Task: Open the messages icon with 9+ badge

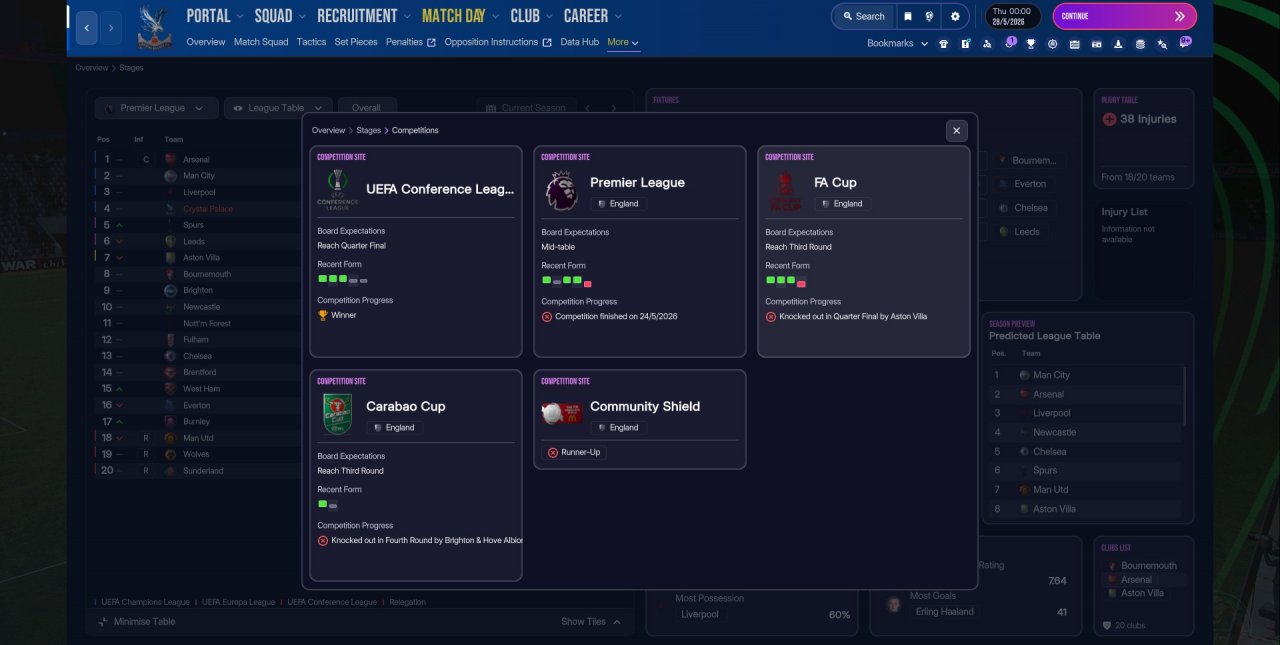Action: point(1185,42)
